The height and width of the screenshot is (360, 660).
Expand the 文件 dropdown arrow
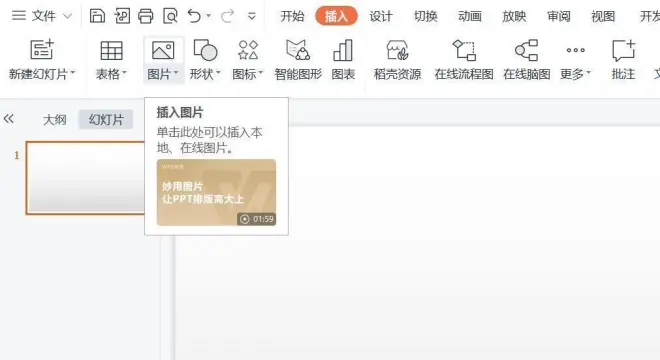coord(67,16)
